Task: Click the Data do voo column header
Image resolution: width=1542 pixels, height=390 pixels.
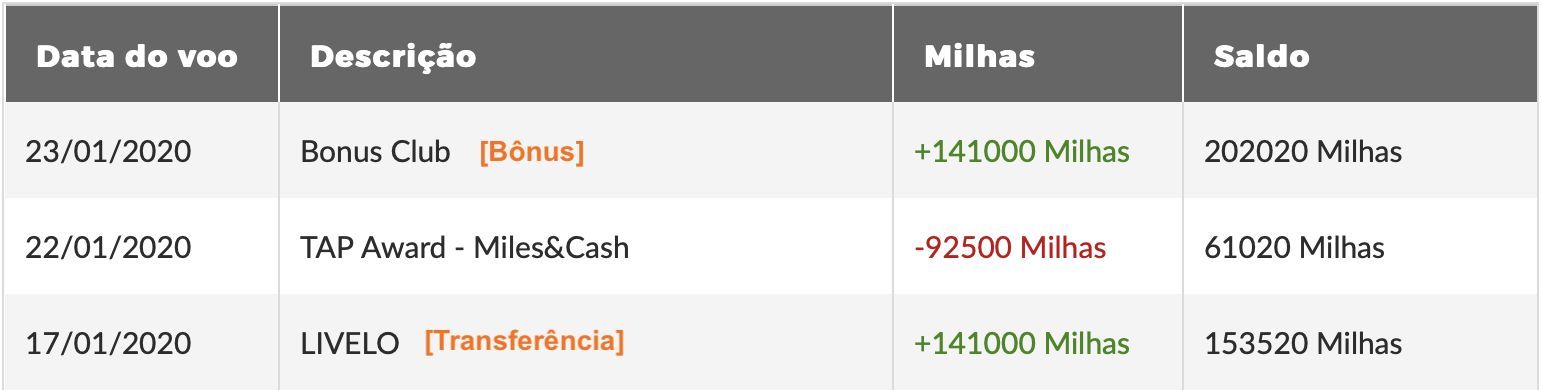Action: pos(137,56)
